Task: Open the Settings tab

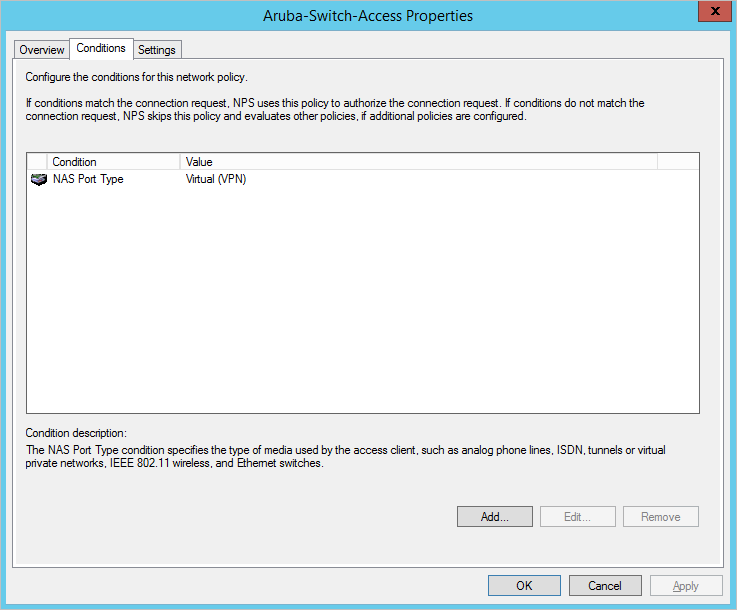Action: click(x=157, y=50)
